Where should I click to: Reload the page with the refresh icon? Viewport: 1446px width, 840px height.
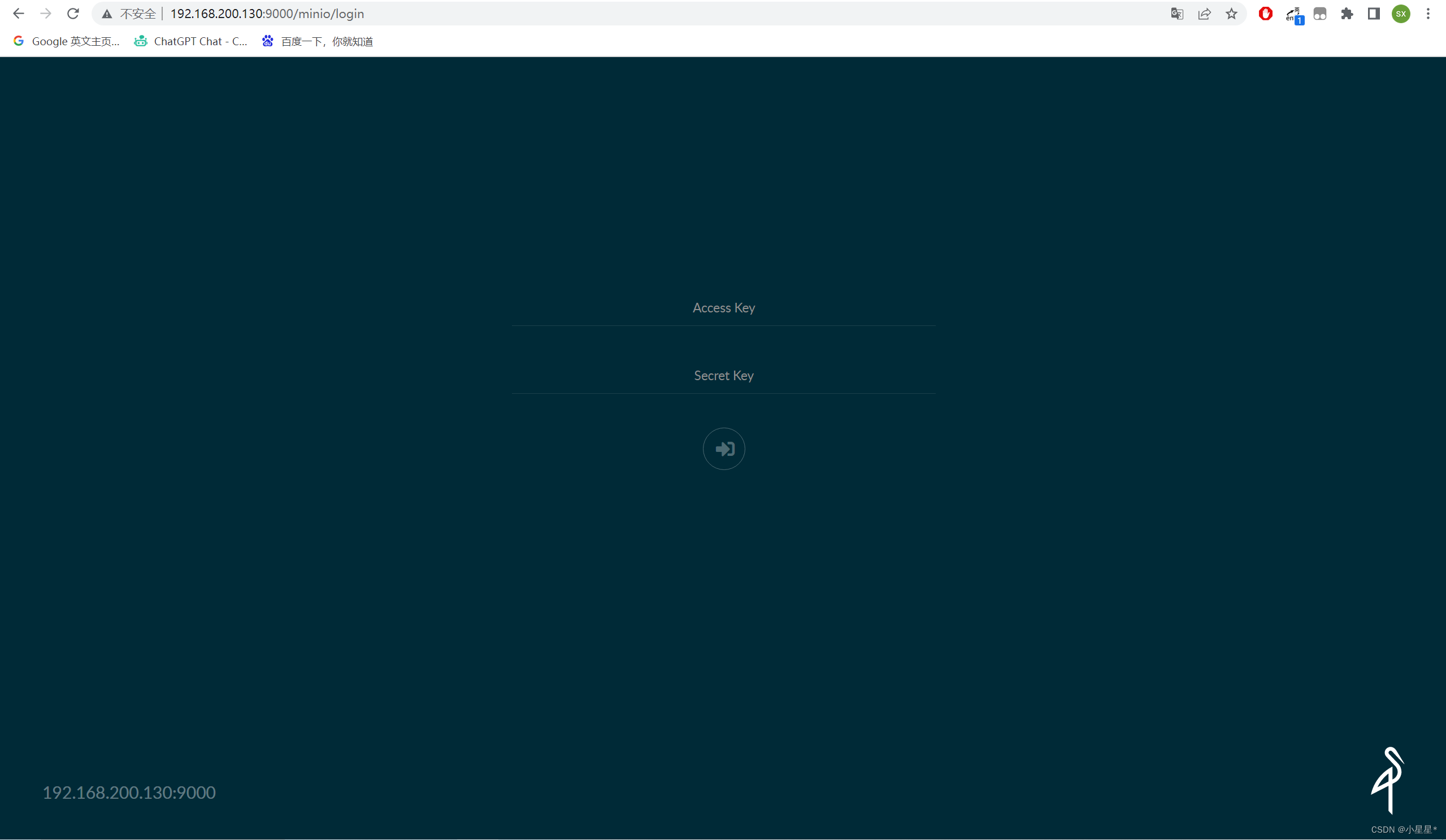73,14
